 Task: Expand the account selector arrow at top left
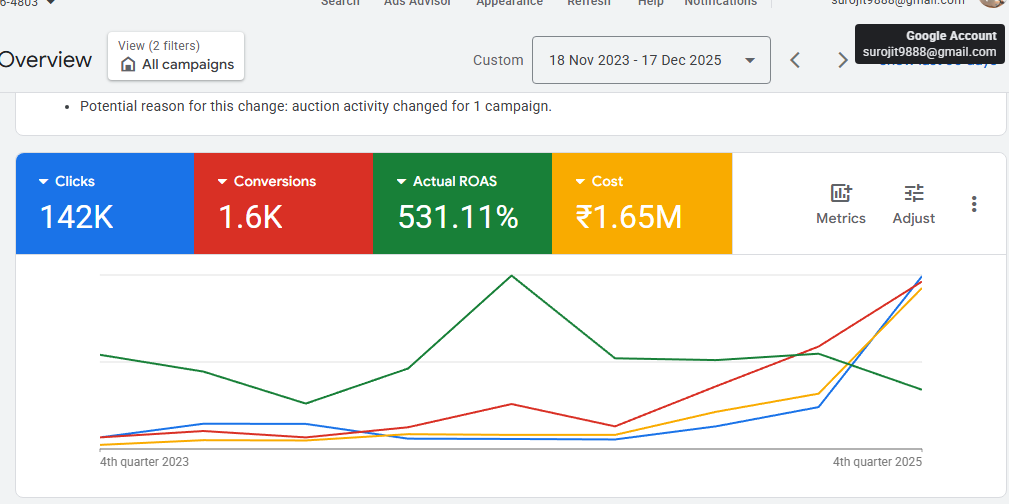[x=51, y=3]
